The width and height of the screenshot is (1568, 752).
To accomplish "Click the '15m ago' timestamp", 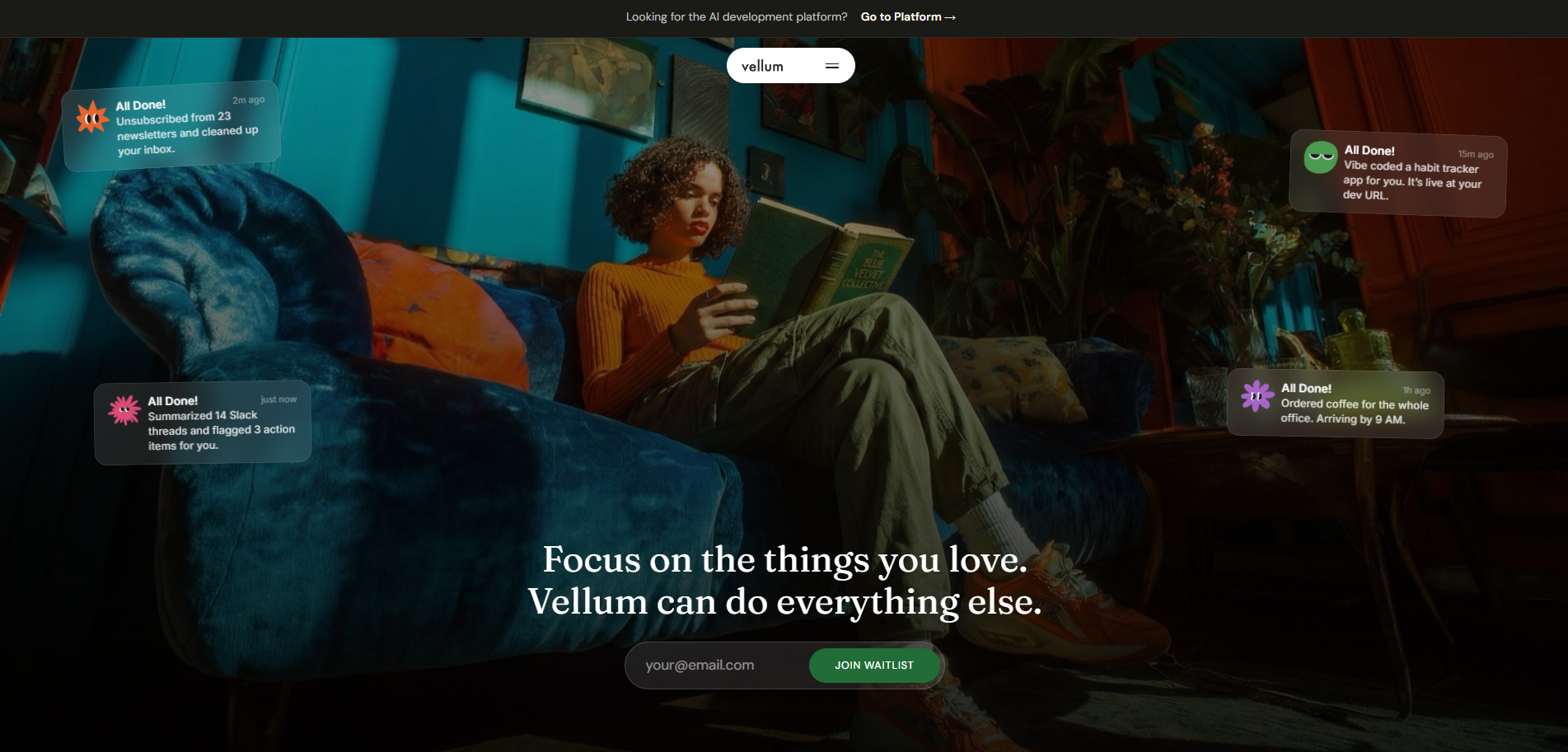I will click(x=1476, y=154).
